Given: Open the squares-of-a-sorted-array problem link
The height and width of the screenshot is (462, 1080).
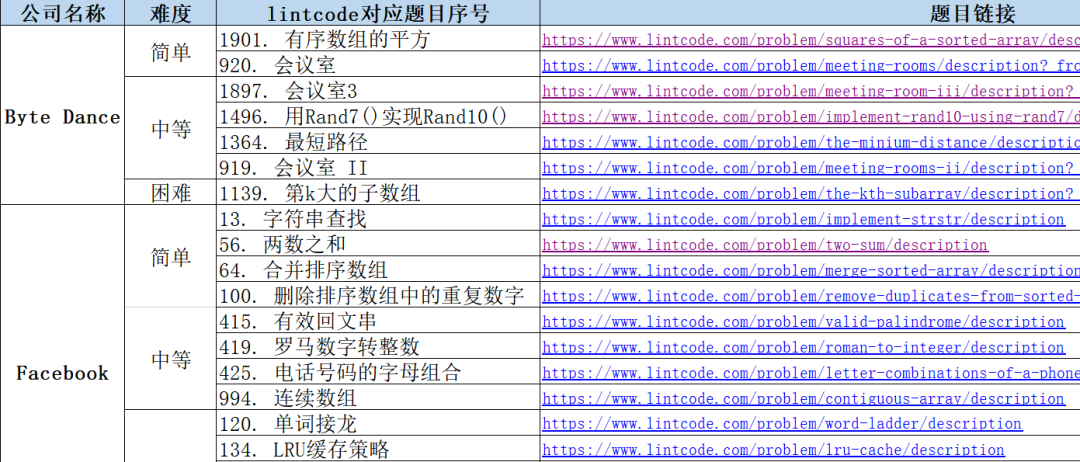Looking at the screenshot, I should [x=811, y=40].
